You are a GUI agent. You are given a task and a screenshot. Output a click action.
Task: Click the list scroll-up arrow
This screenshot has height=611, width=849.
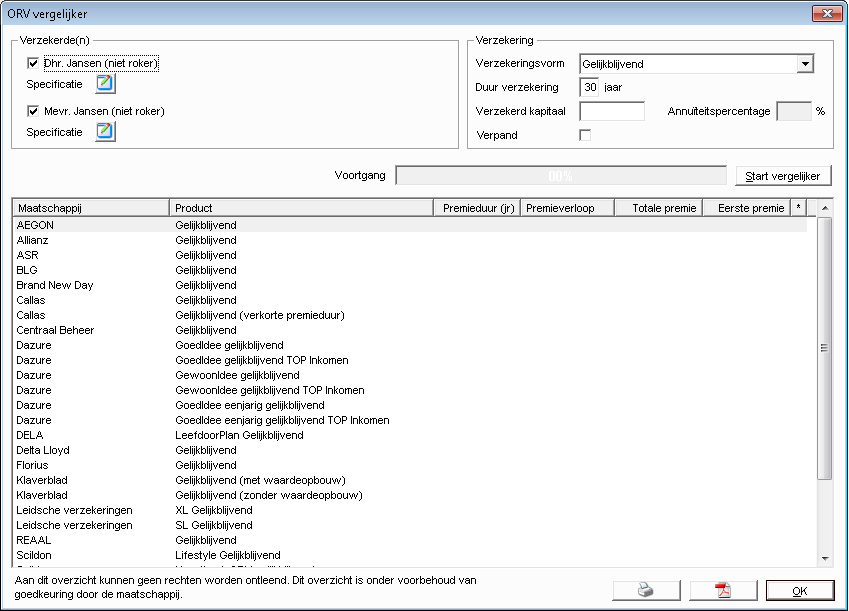tap(825, 208)
